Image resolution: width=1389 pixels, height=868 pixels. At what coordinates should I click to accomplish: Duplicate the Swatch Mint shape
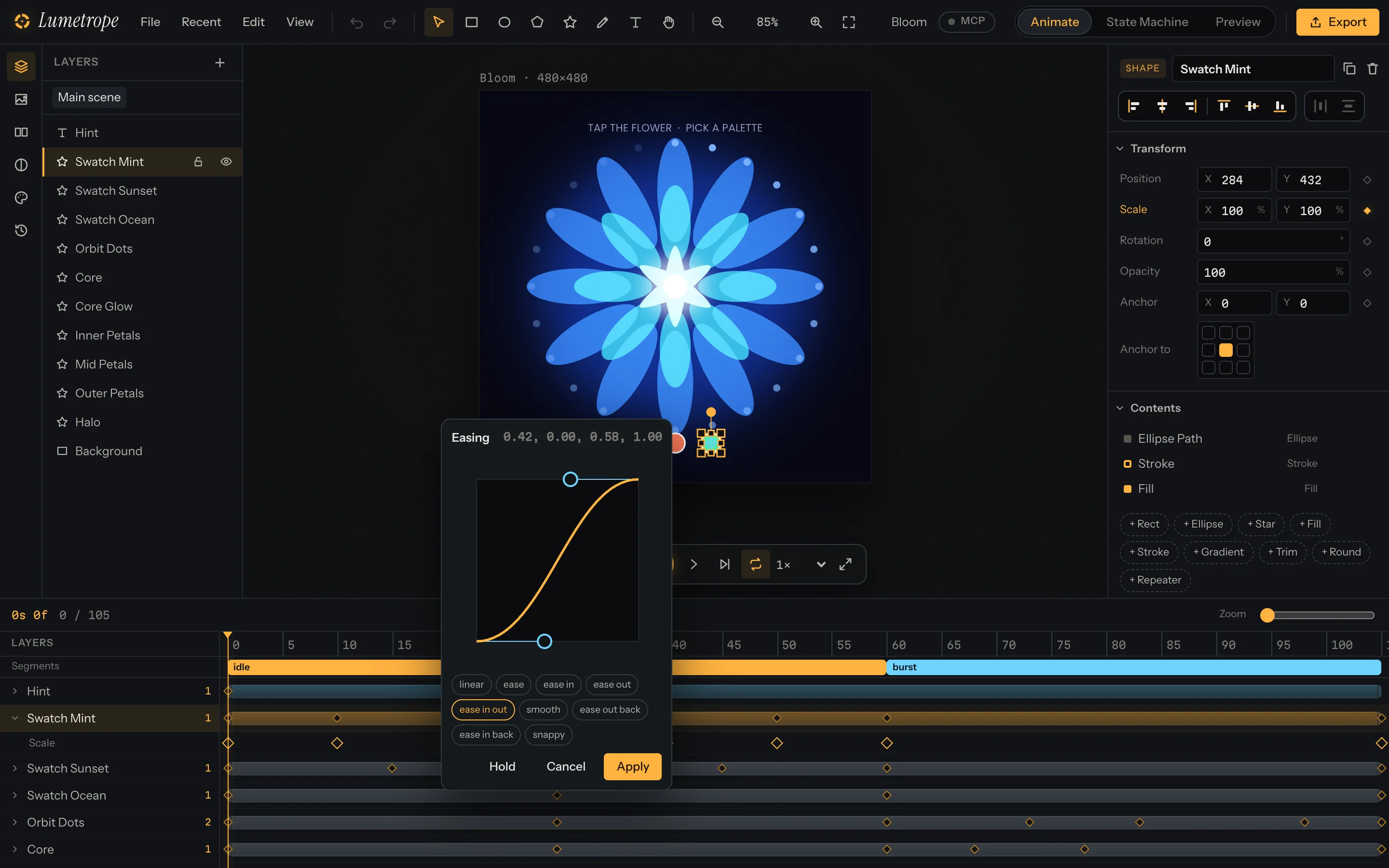1349,68
